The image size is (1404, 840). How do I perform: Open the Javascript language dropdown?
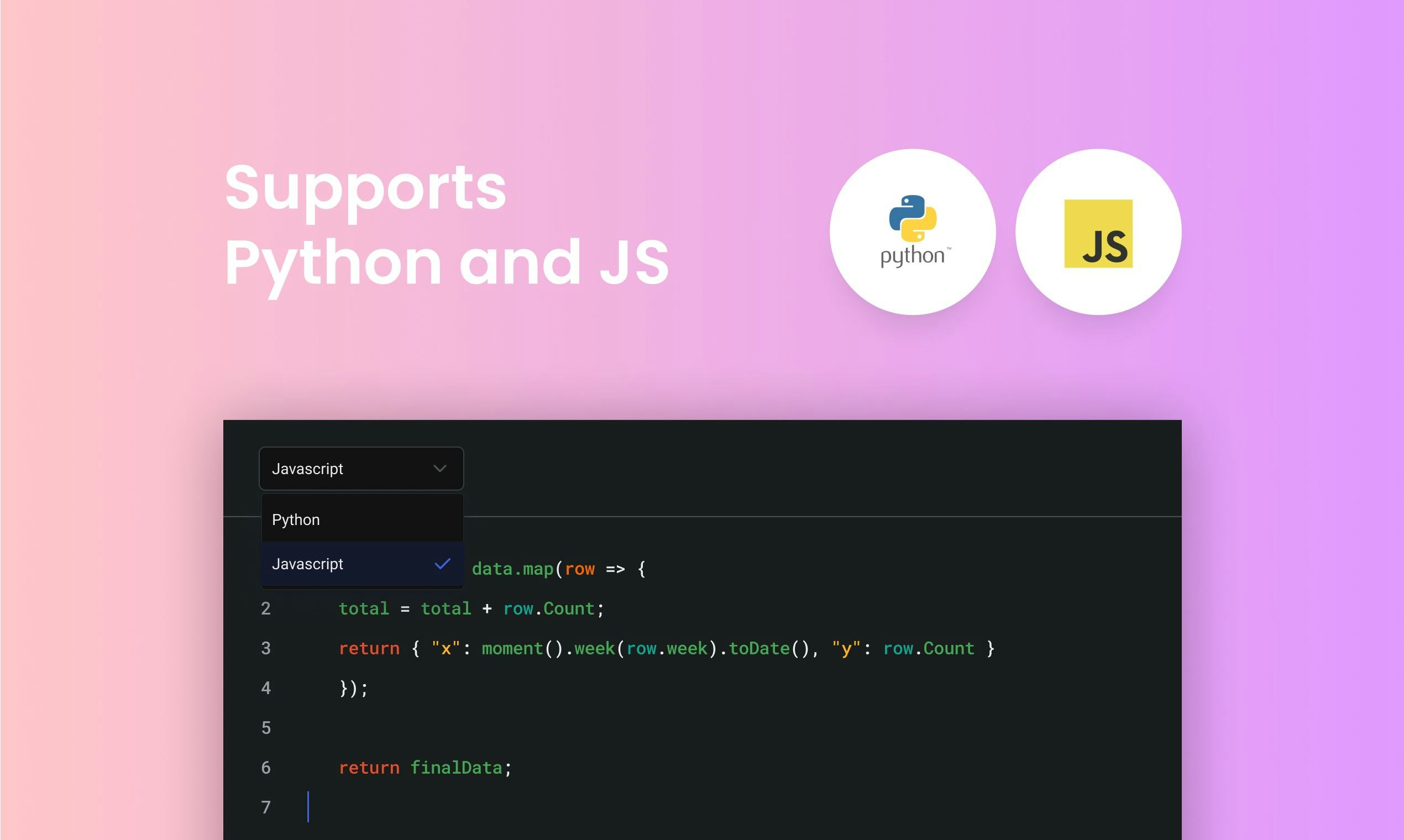click(x=361, y=469)
